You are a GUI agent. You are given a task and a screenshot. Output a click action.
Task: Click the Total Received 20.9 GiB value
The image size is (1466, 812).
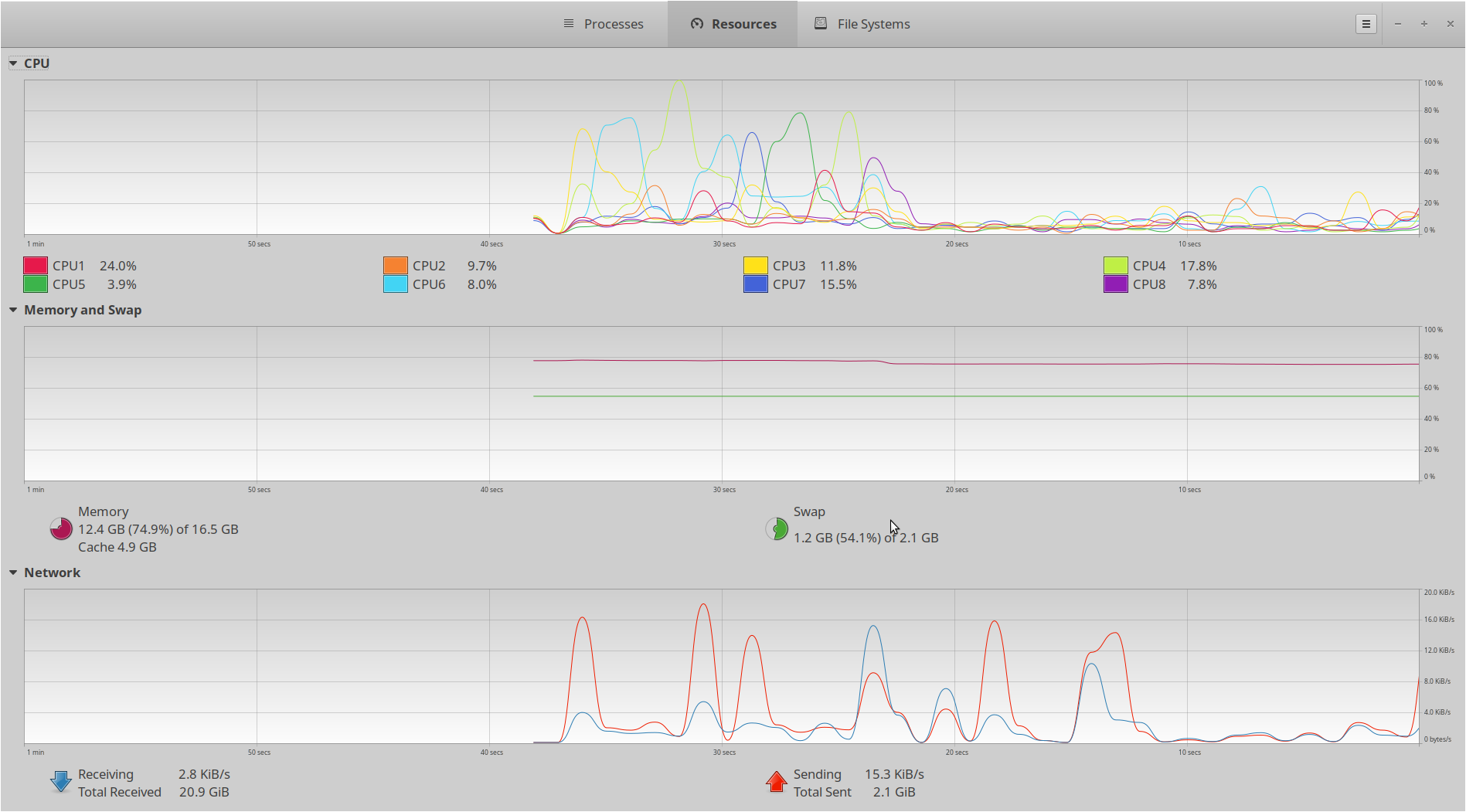click(203, 792)
